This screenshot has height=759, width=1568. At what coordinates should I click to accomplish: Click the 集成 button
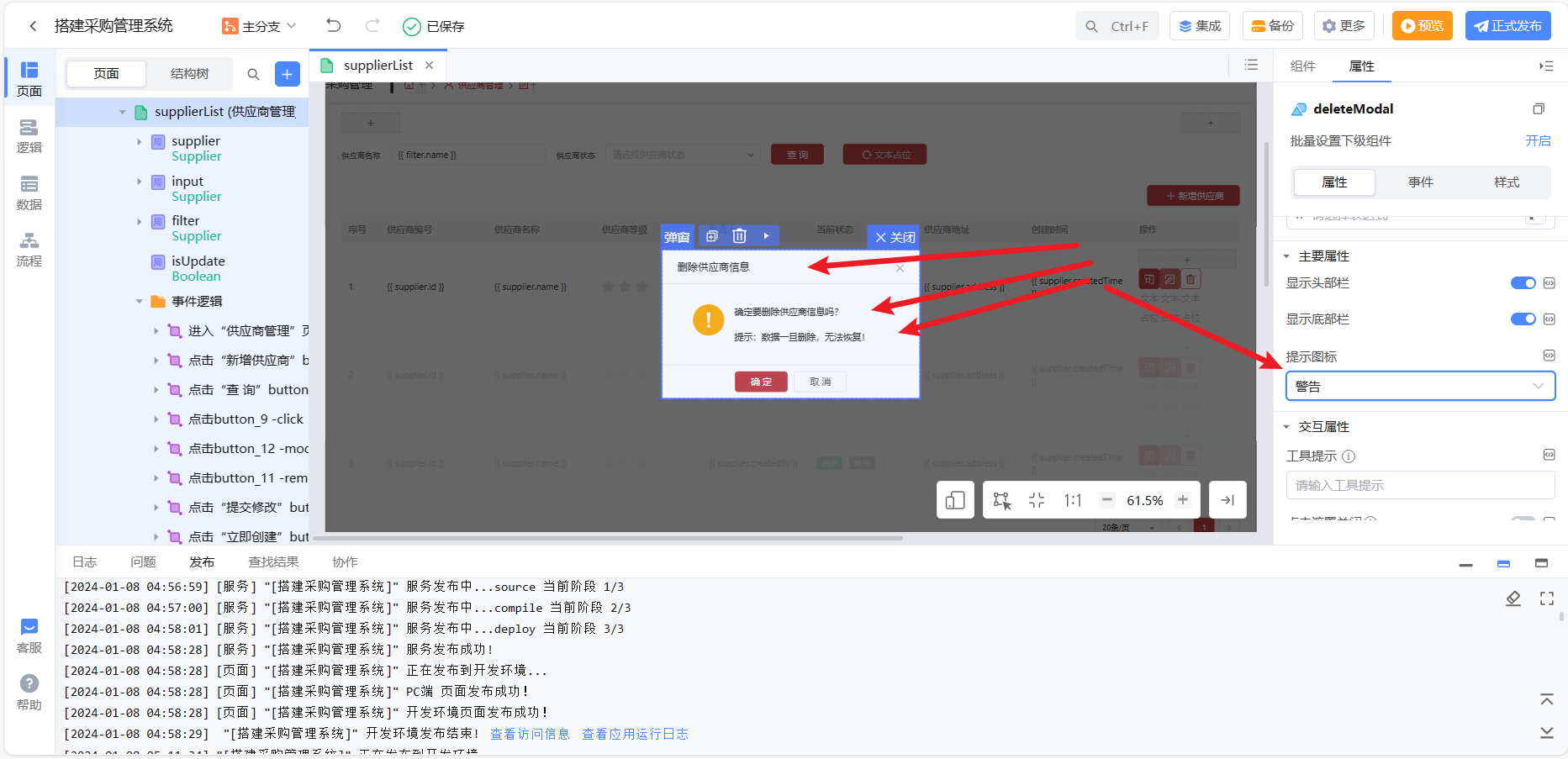click(1200, 26)
